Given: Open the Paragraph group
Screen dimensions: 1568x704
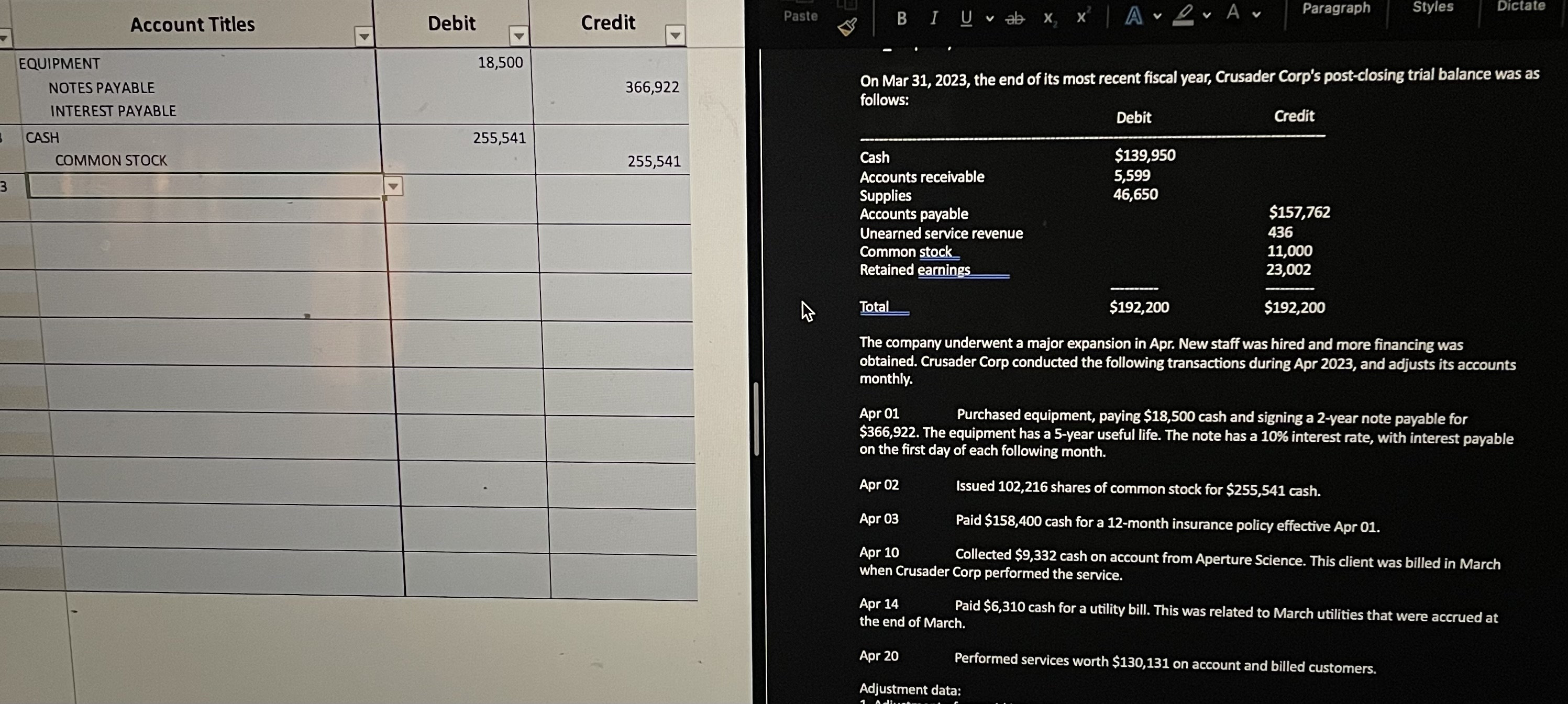Looking at the screenshot, I should (1335, 8).
